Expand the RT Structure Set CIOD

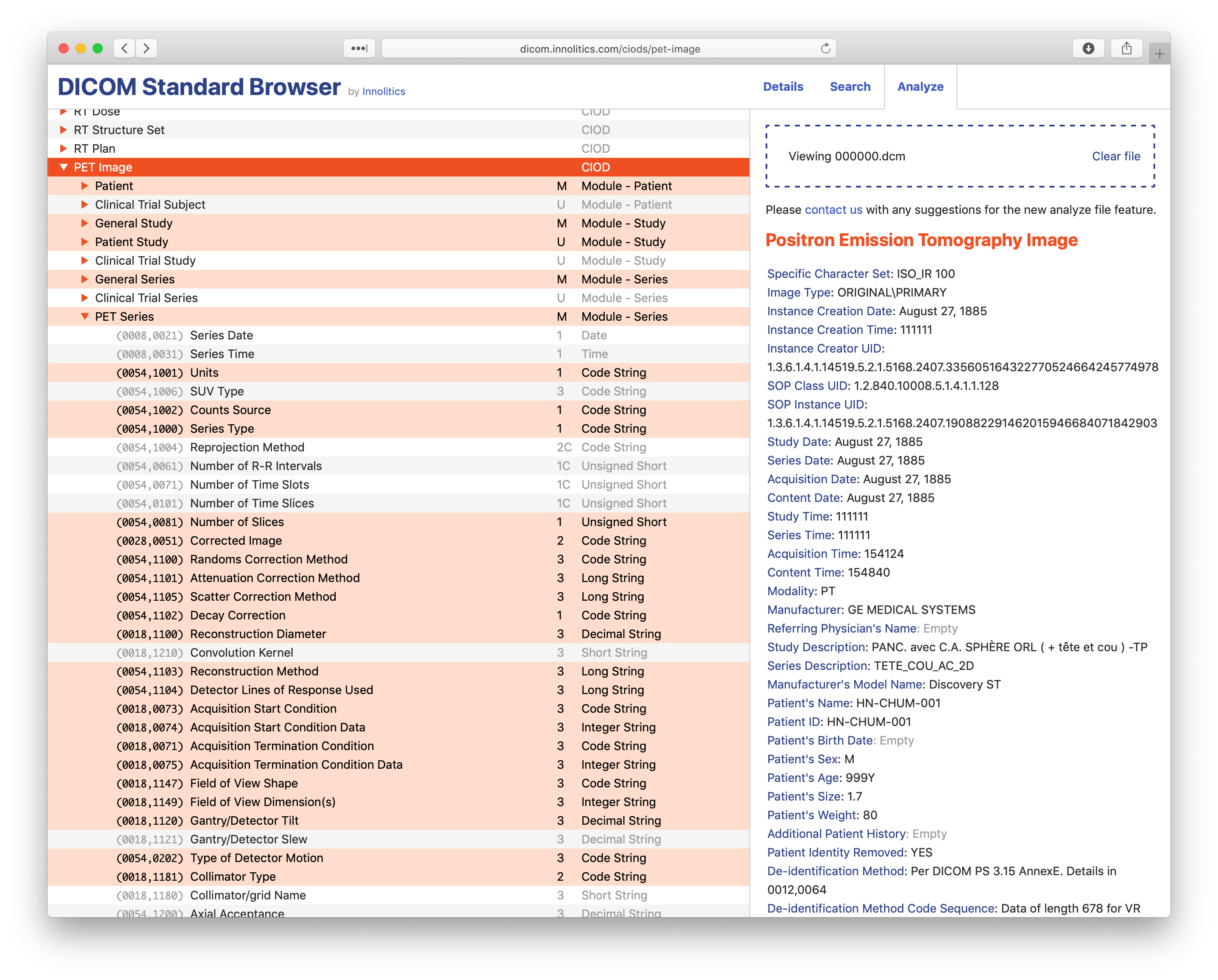pyautogui.click(x=64, y=130)
